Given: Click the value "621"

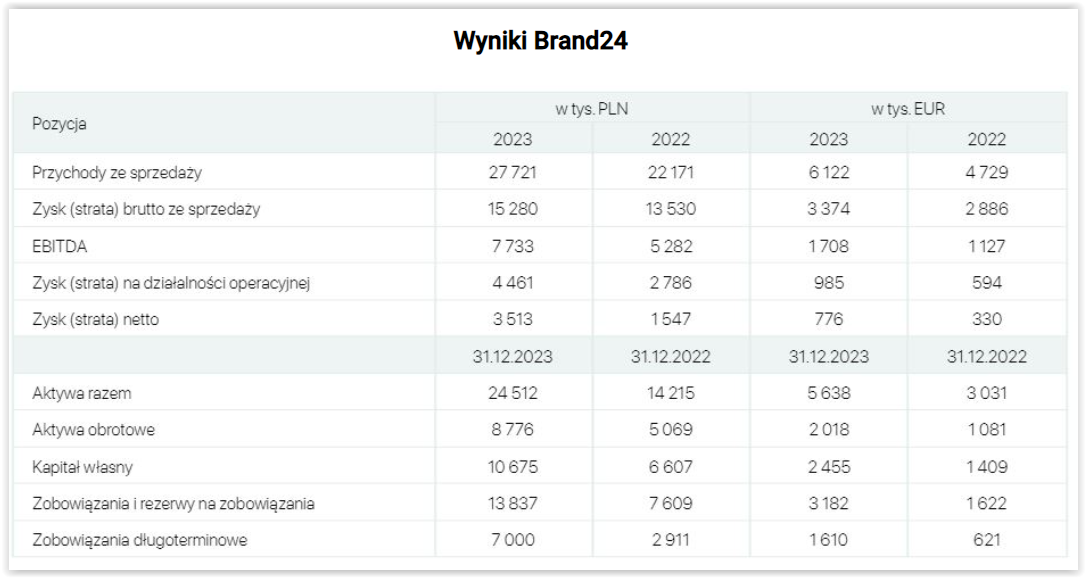Looking at the screenshot, I should tap(986, 540).
